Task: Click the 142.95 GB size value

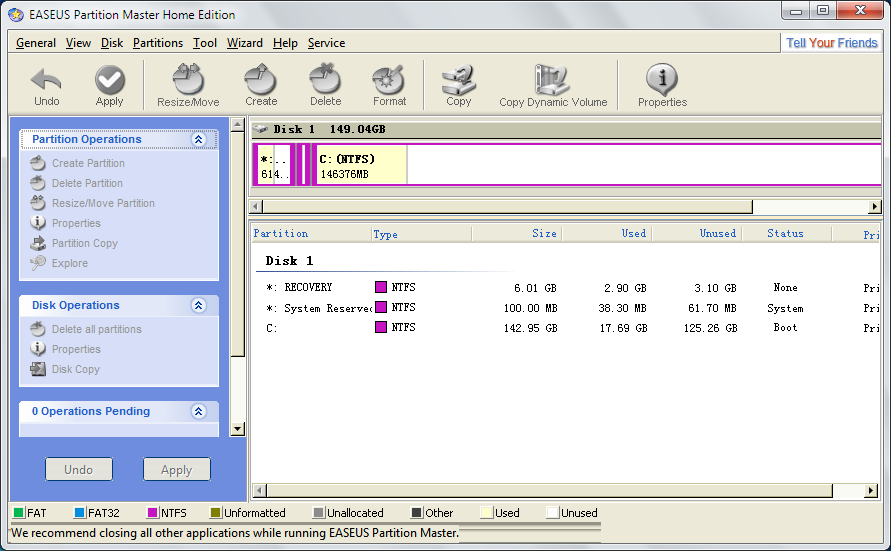Action: point(530,328)
